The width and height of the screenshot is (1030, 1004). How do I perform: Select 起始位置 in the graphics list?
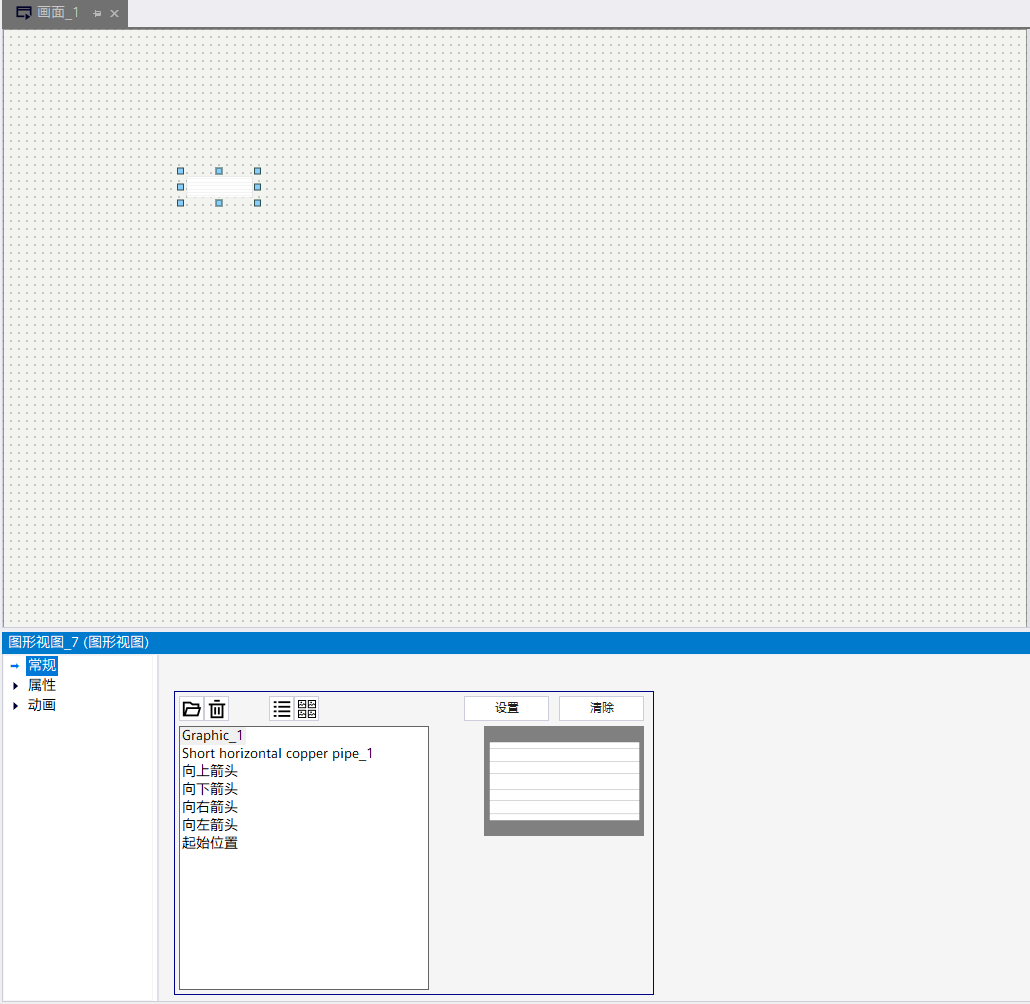pyautogui.click(x=210, y=843)
